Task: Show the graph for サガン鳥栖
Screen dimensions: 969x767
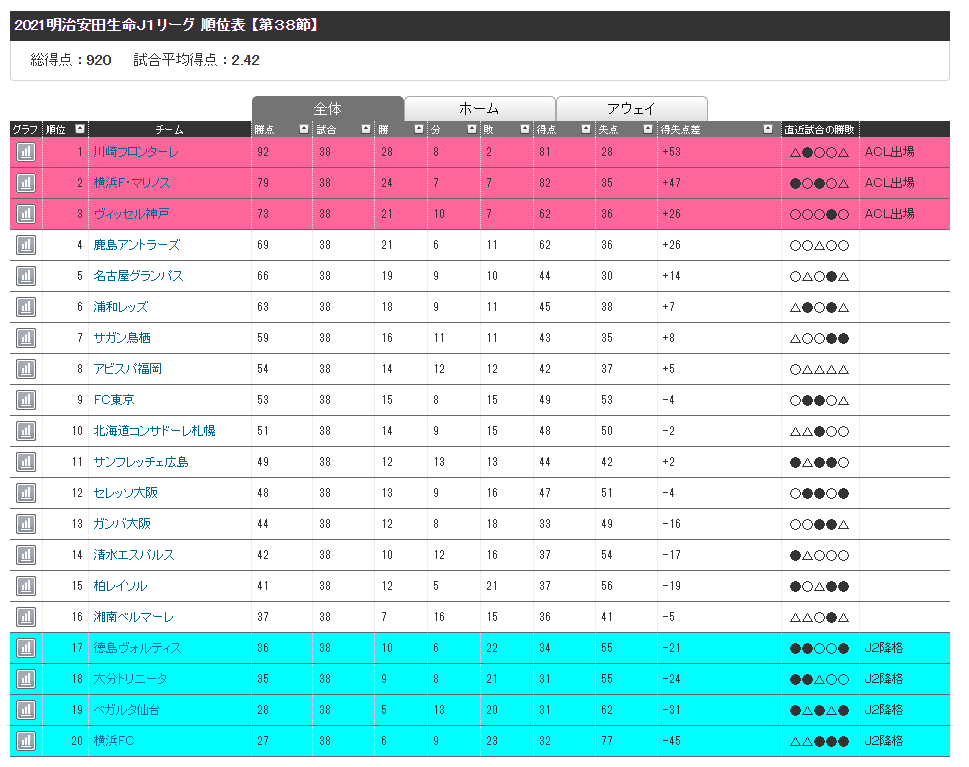Action: click(25, 338)
